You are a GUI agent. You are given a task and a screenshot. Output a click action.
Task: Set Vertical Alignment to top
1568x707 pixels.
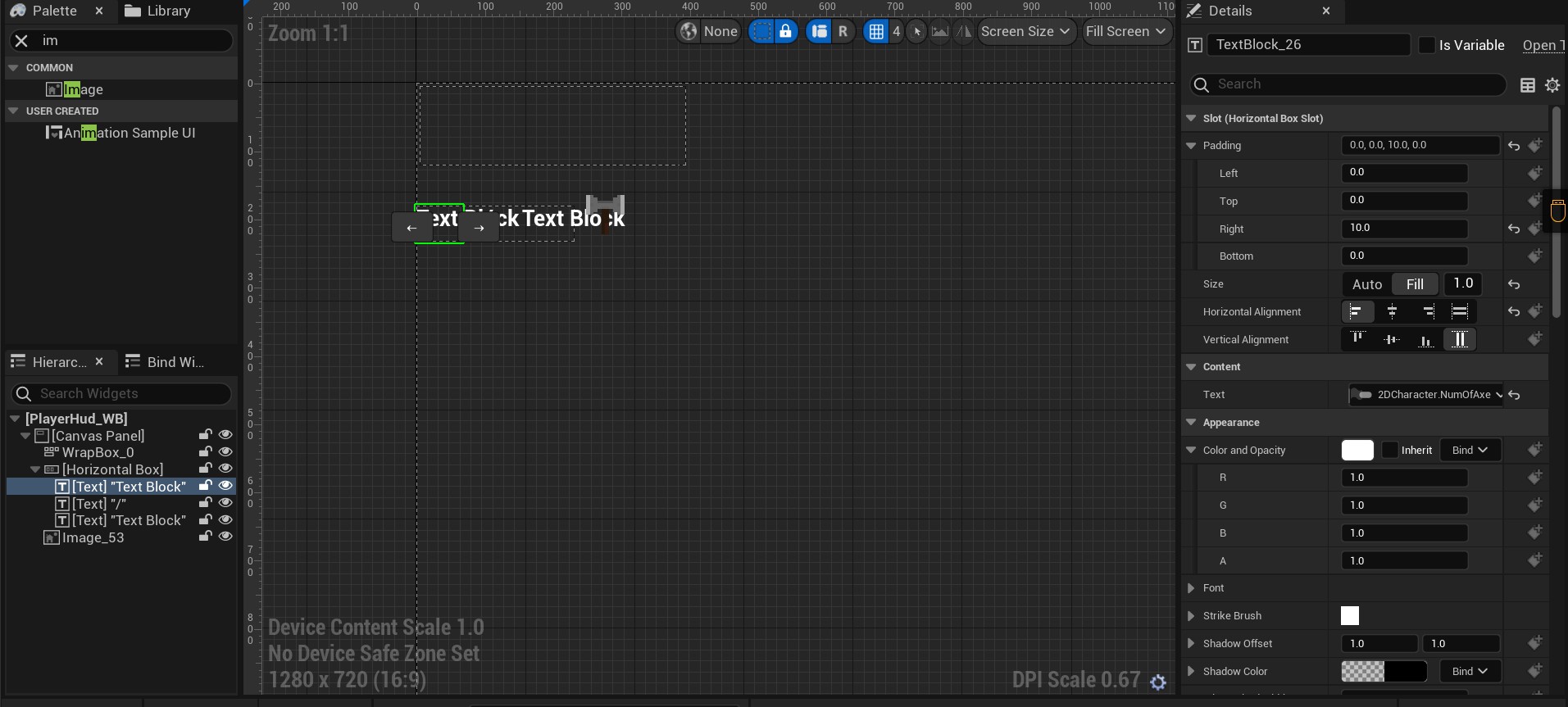(1357, 339)
